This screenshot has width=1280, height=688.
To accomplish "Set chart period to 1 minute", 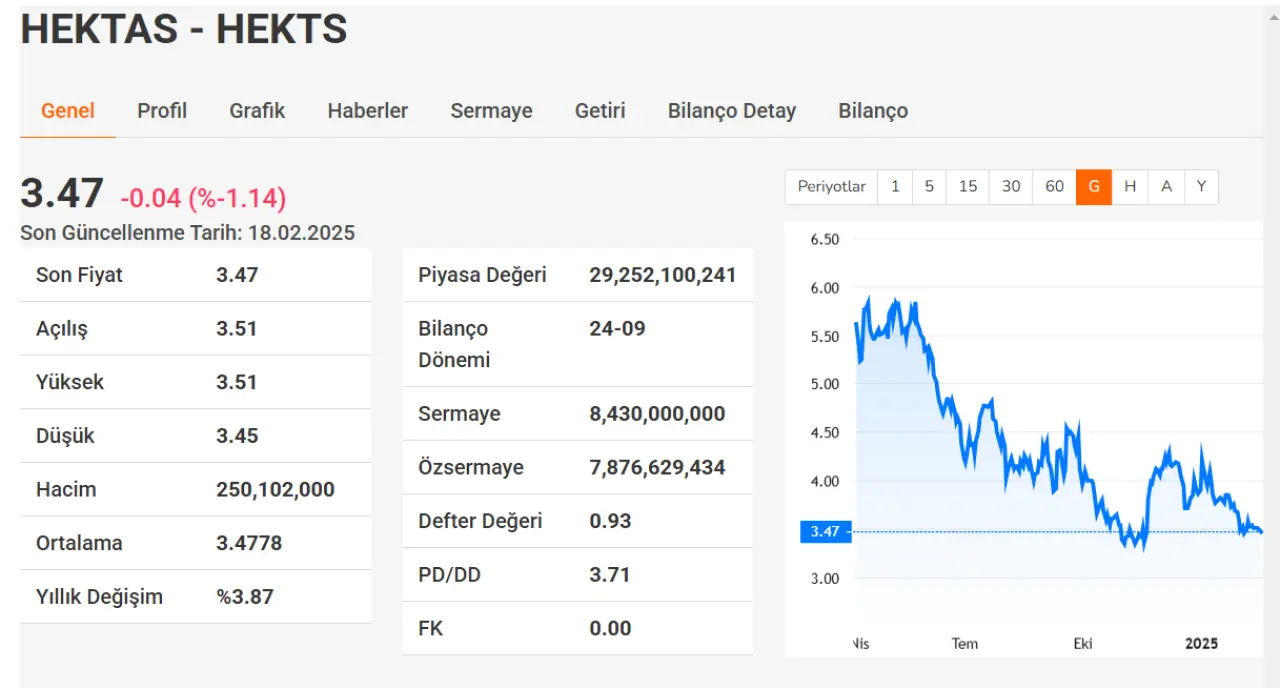I will [x=895, y=187].
